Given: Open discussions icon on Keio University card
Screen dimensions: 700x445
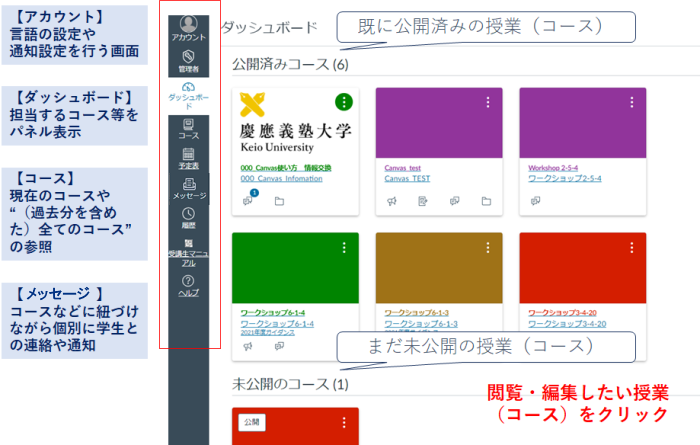Looking at the screenshot, I should pos(246,201).
